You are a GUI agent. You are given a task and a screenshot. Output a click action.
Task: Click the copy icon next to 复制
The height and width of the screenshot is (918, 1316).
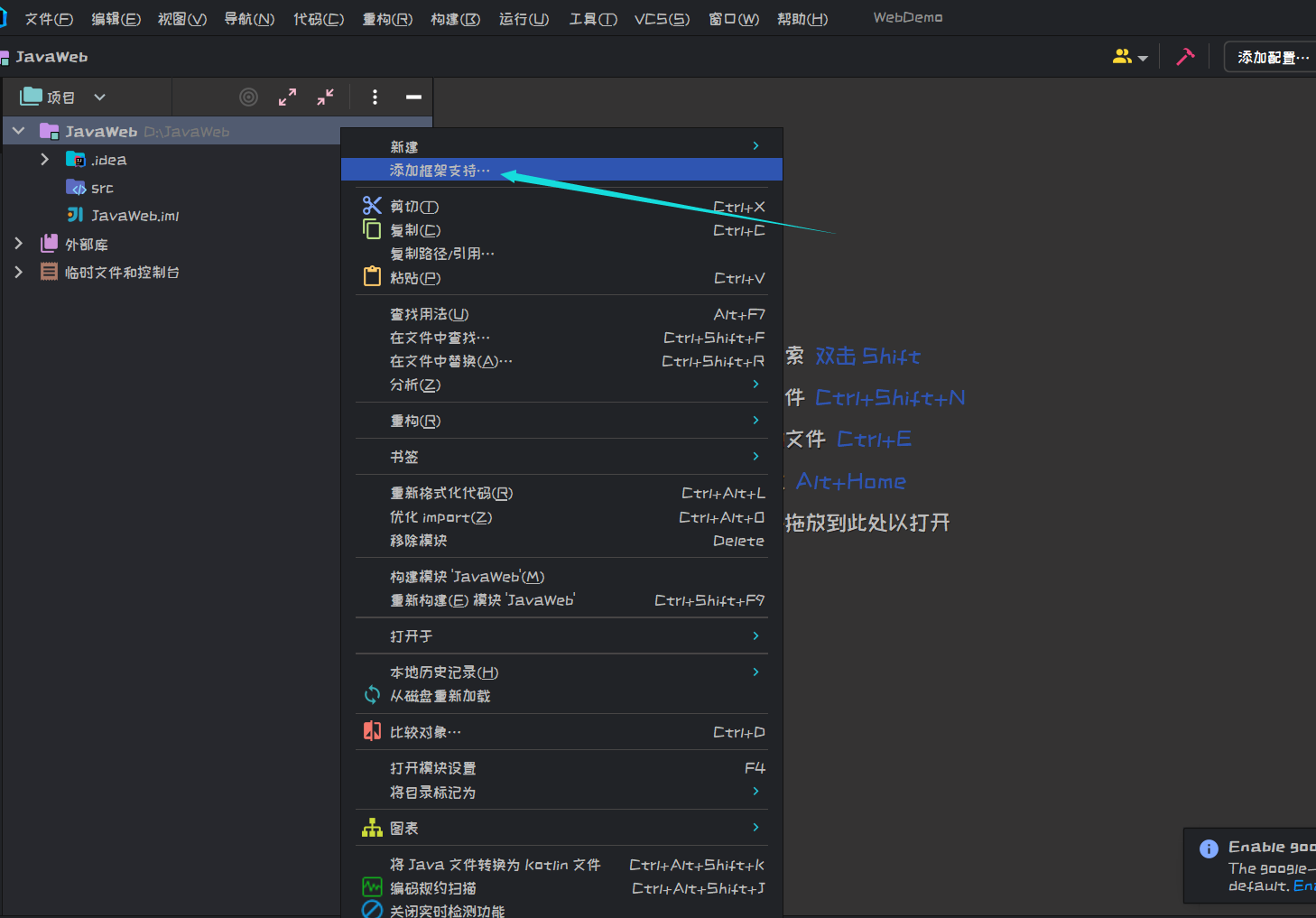372,229
